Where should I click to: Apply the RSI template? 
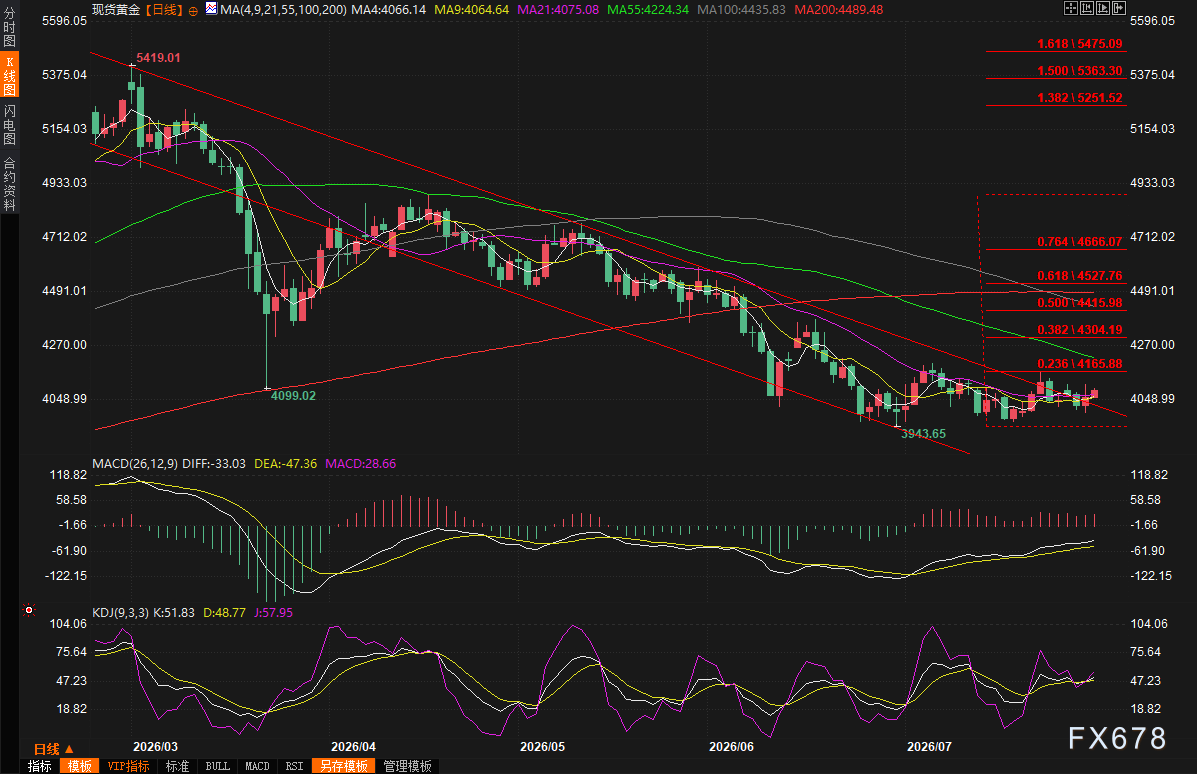pos(294,766)
